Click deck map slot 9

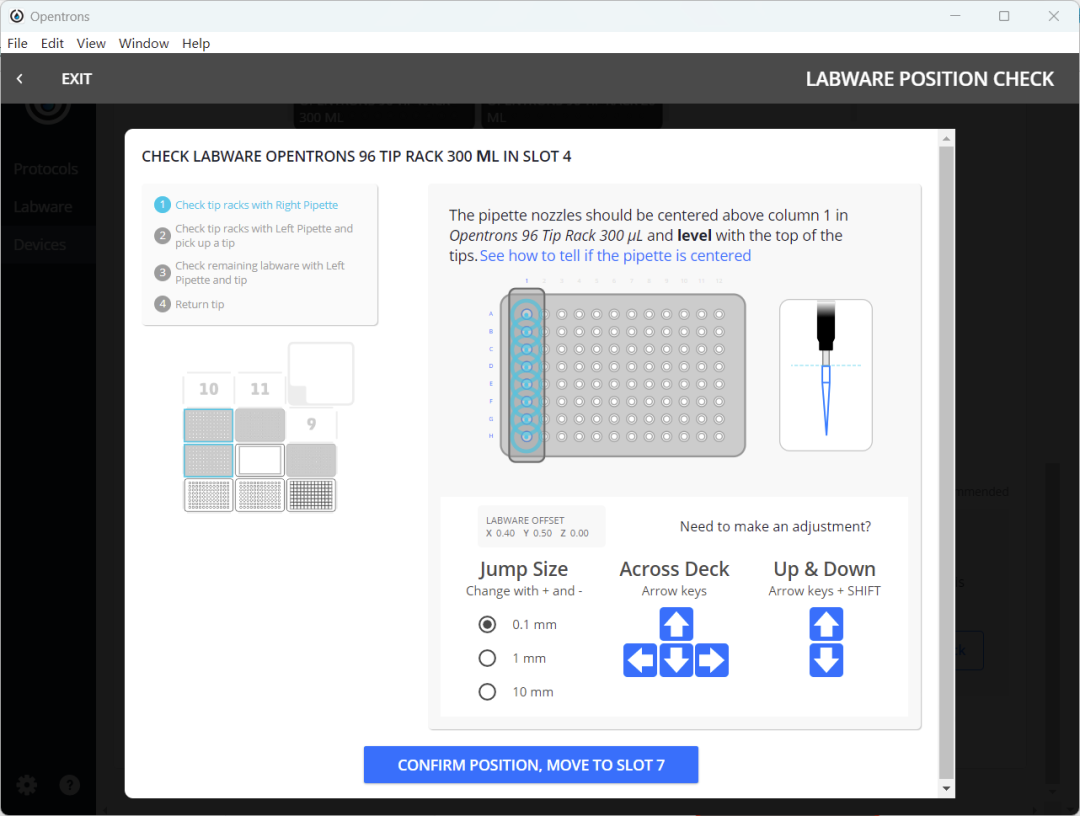311,424
